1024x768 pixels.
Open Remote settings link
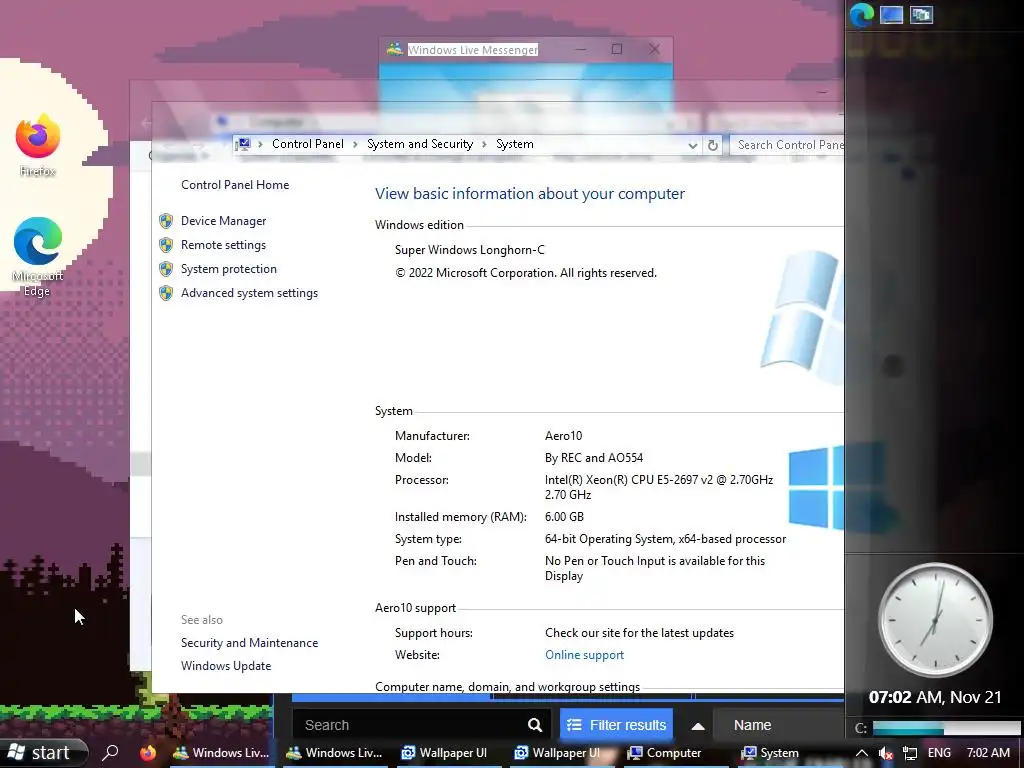(223, 245)
